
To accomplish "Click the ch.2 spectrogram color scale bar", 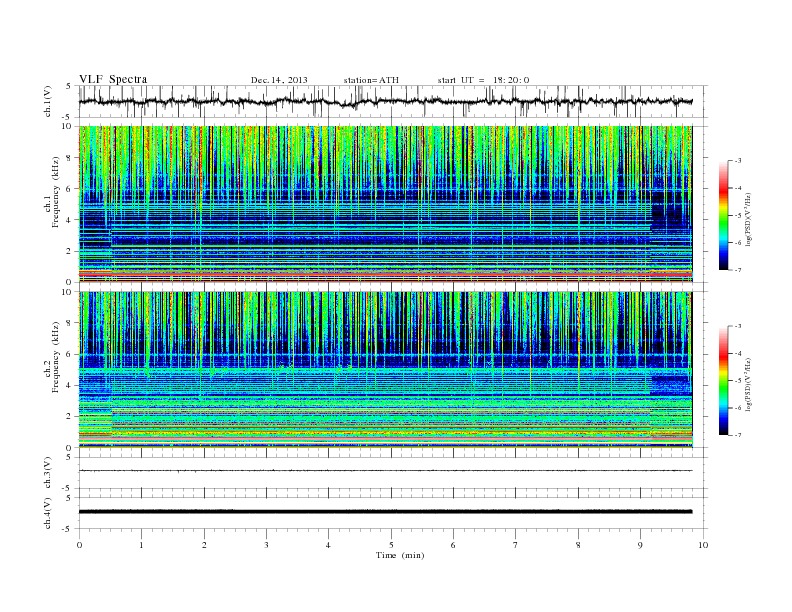I will point(724,381).
